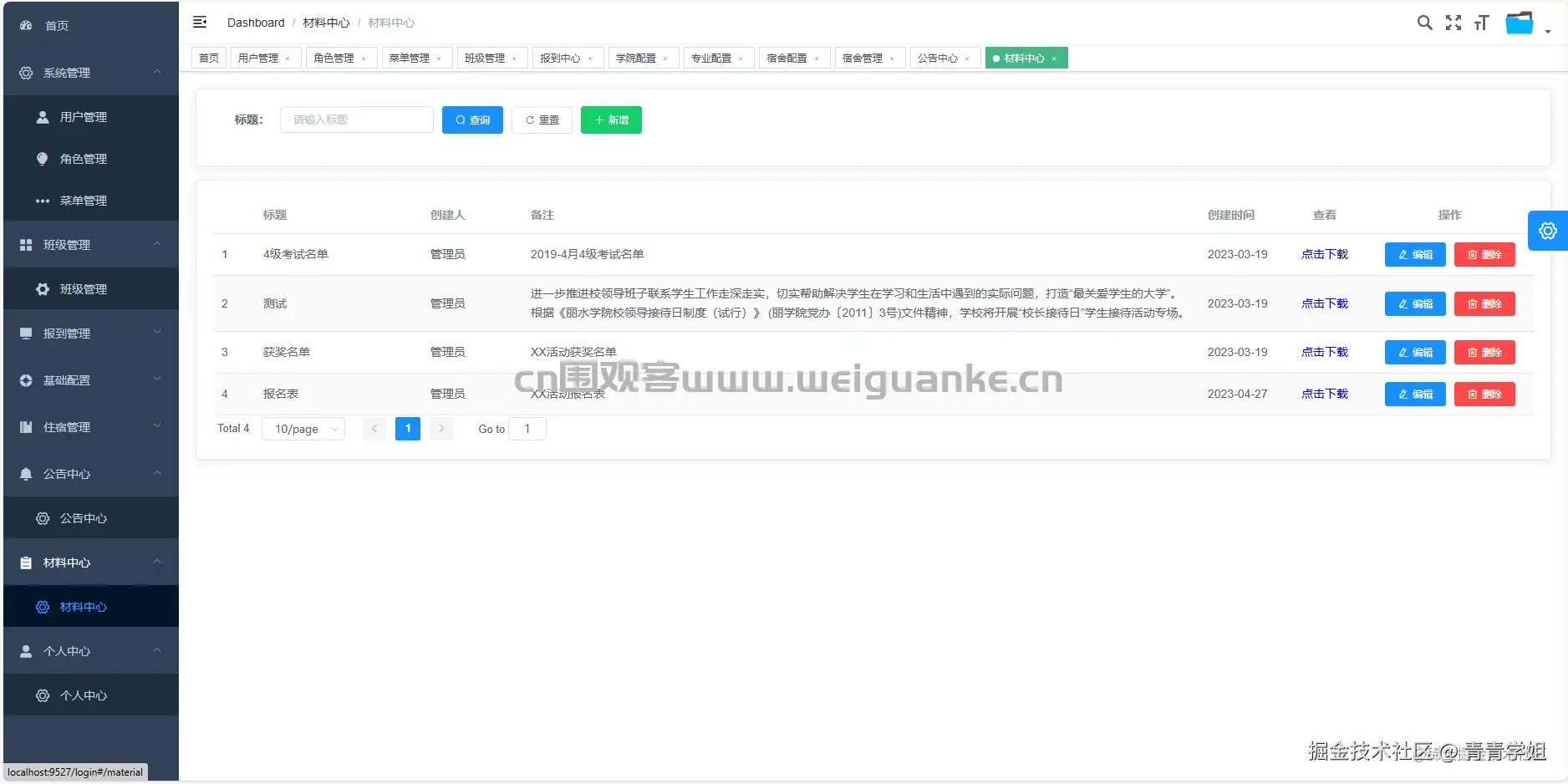Select page 1 in pagination
1568x784 pixels.
pyautogui.click(x=408, y=429)
